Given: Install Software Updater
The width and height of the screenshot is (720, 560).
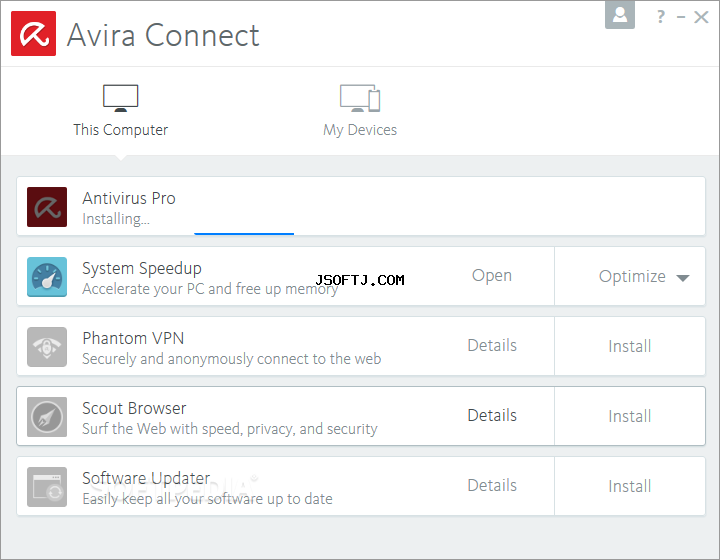Looking at the screenshot, I should point(630,486).
